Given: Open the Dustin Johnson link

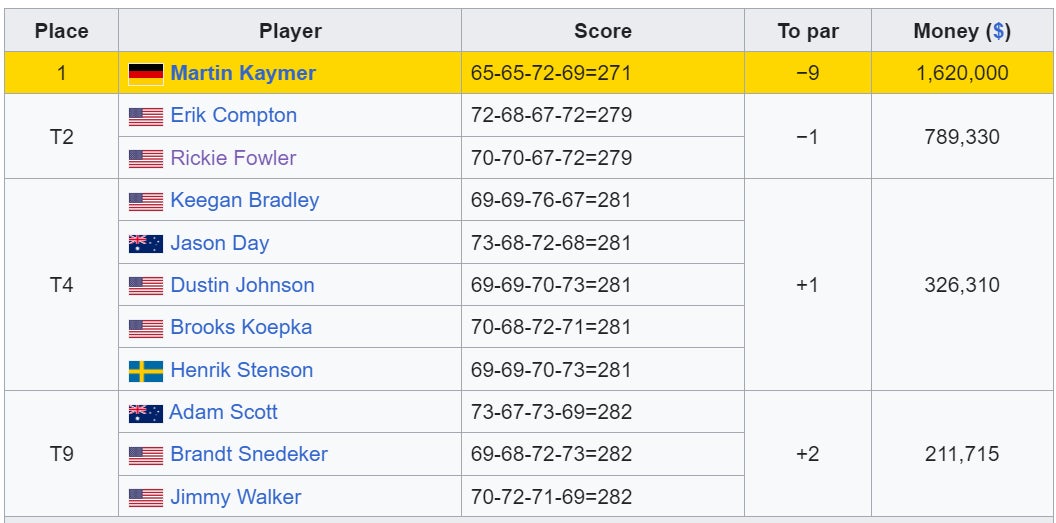Looking at the screenshot, I should click(x=242, y=285).
